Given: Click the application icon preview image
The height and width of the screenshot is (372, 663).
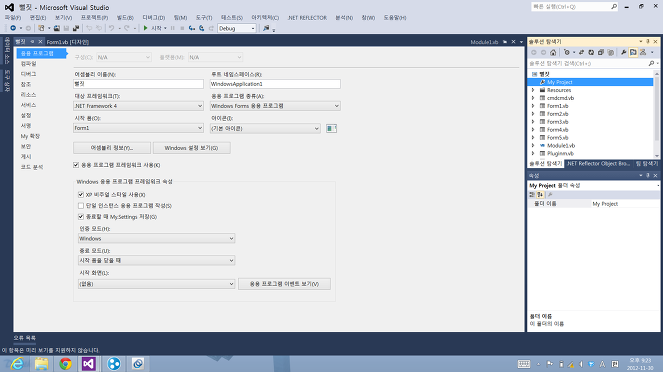Looking at the screenshot, I should (332, 128).
